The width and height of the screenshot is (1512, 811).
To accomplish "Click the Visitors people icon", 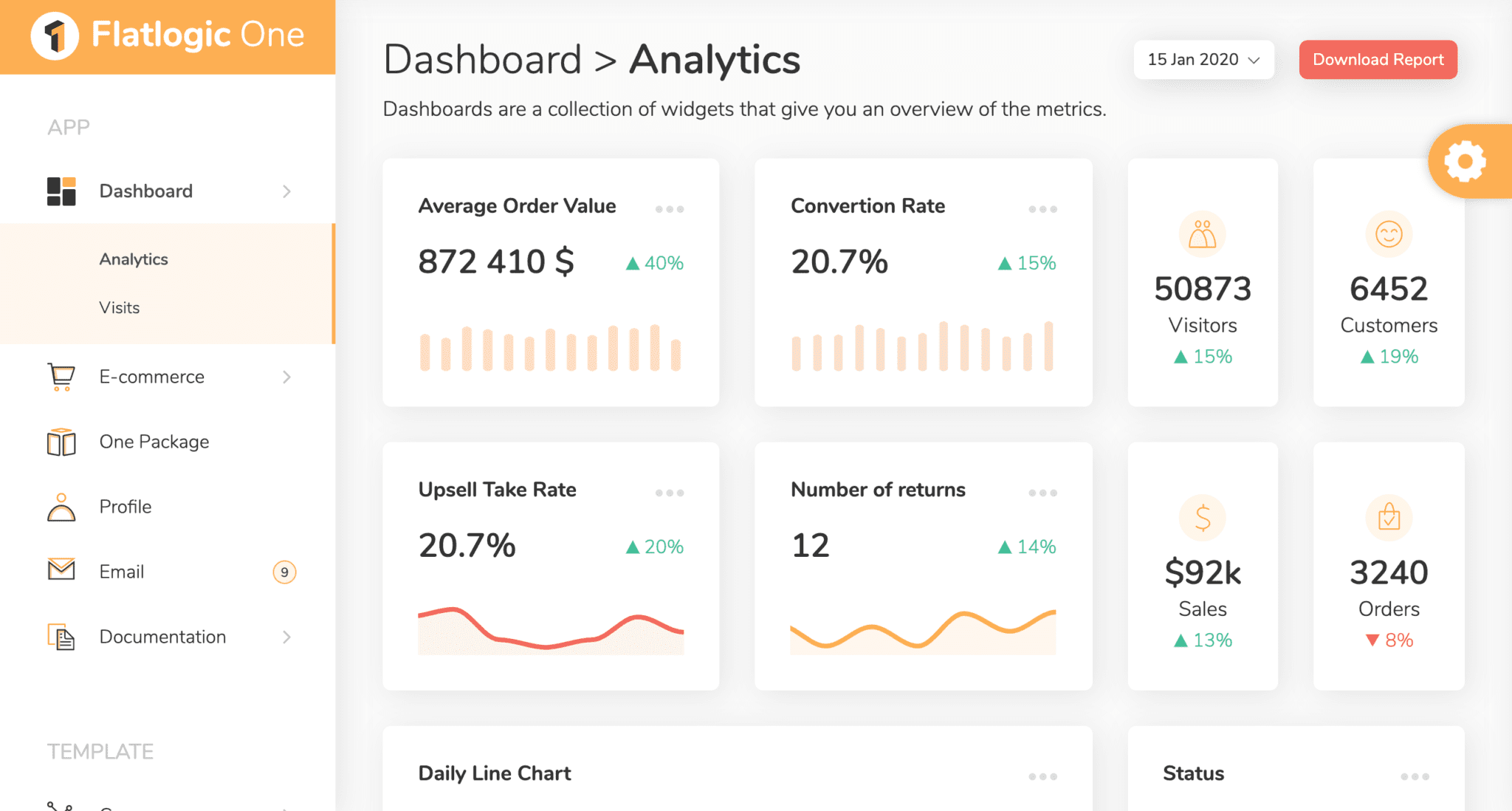I will point(1202,234).
